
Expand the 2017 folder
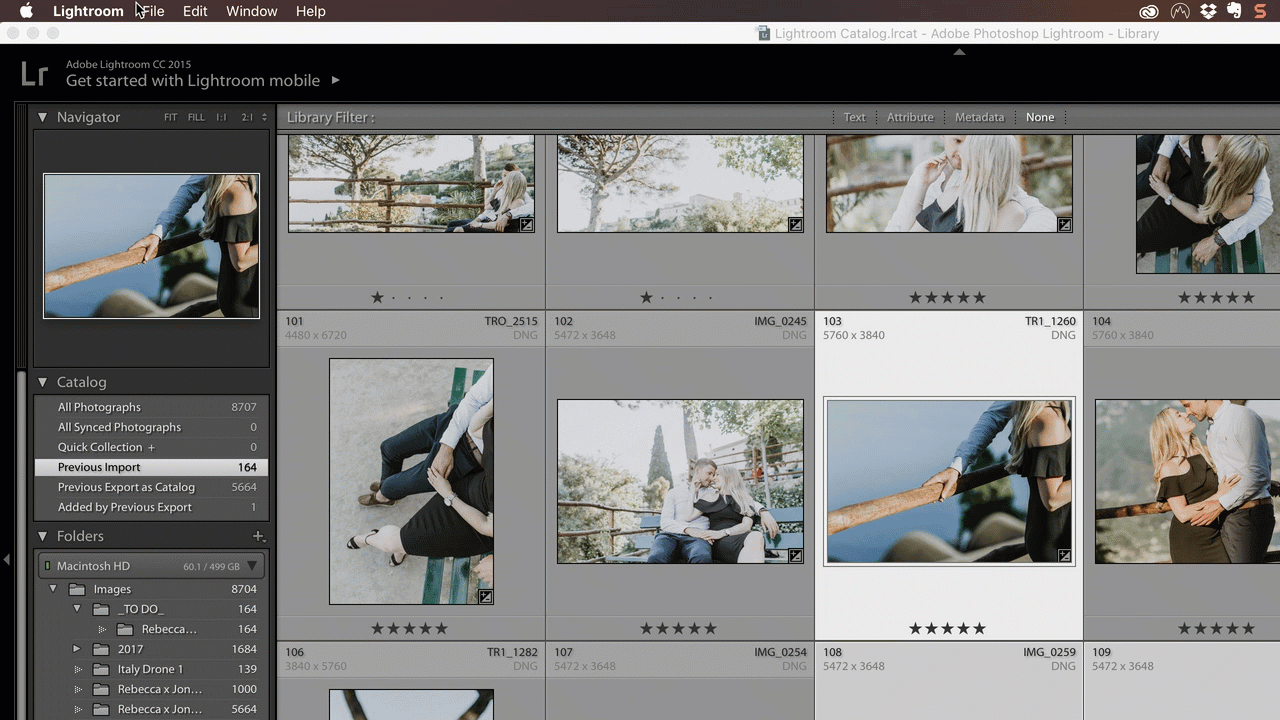tap(77, 649)
